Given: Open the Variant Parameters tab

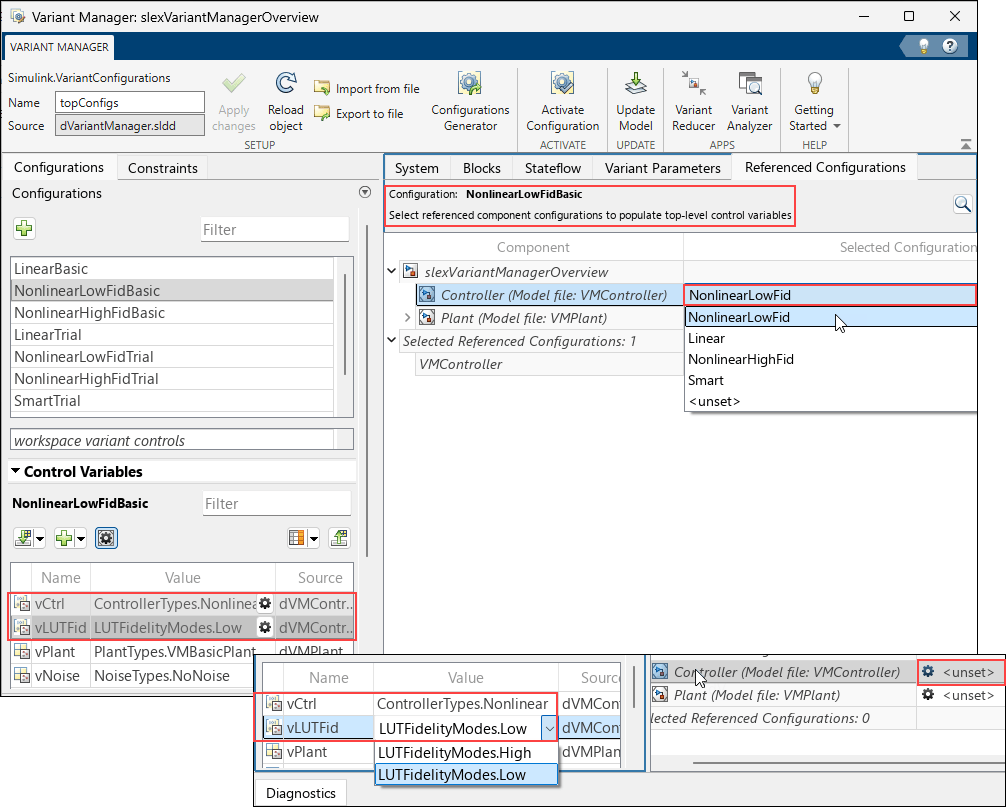Looking at the screenshot, I should 662,168.
